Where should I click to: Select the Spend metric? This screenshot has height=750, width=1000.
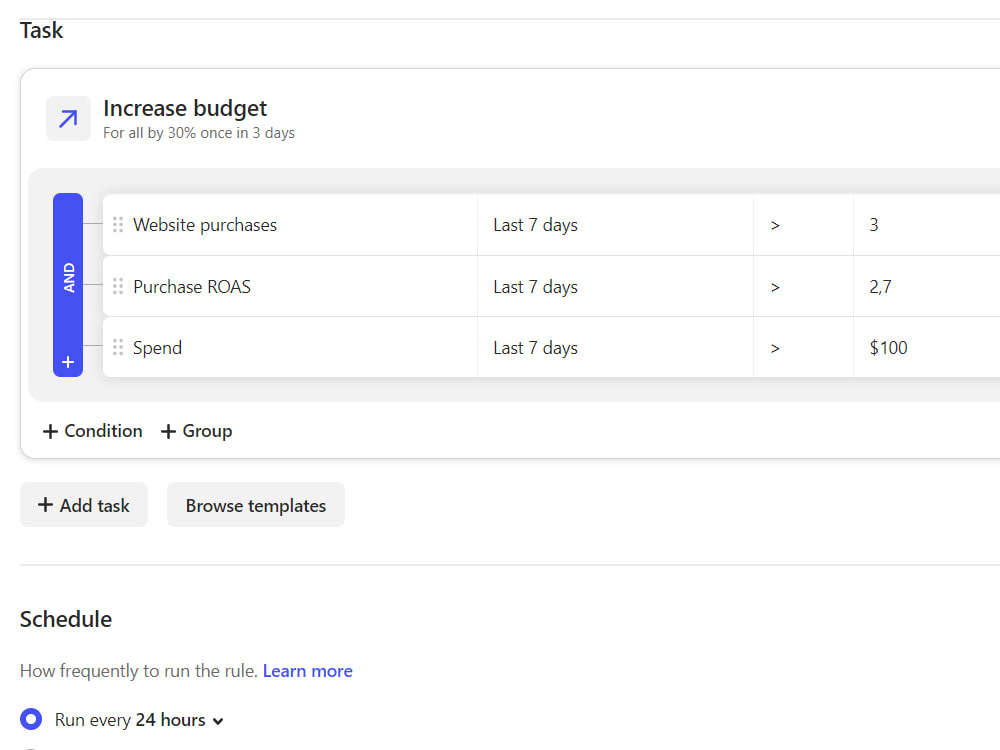click(x=158, y=348)
